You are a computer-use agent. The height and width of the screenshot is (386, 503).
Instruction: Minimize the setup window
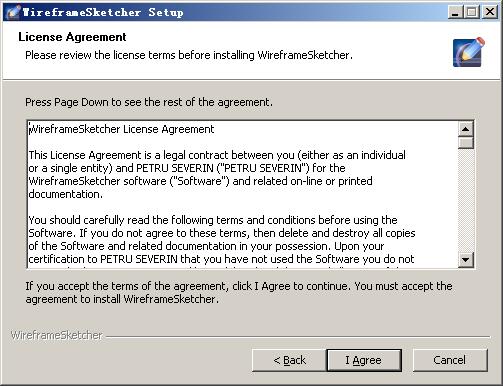(454, 12)
